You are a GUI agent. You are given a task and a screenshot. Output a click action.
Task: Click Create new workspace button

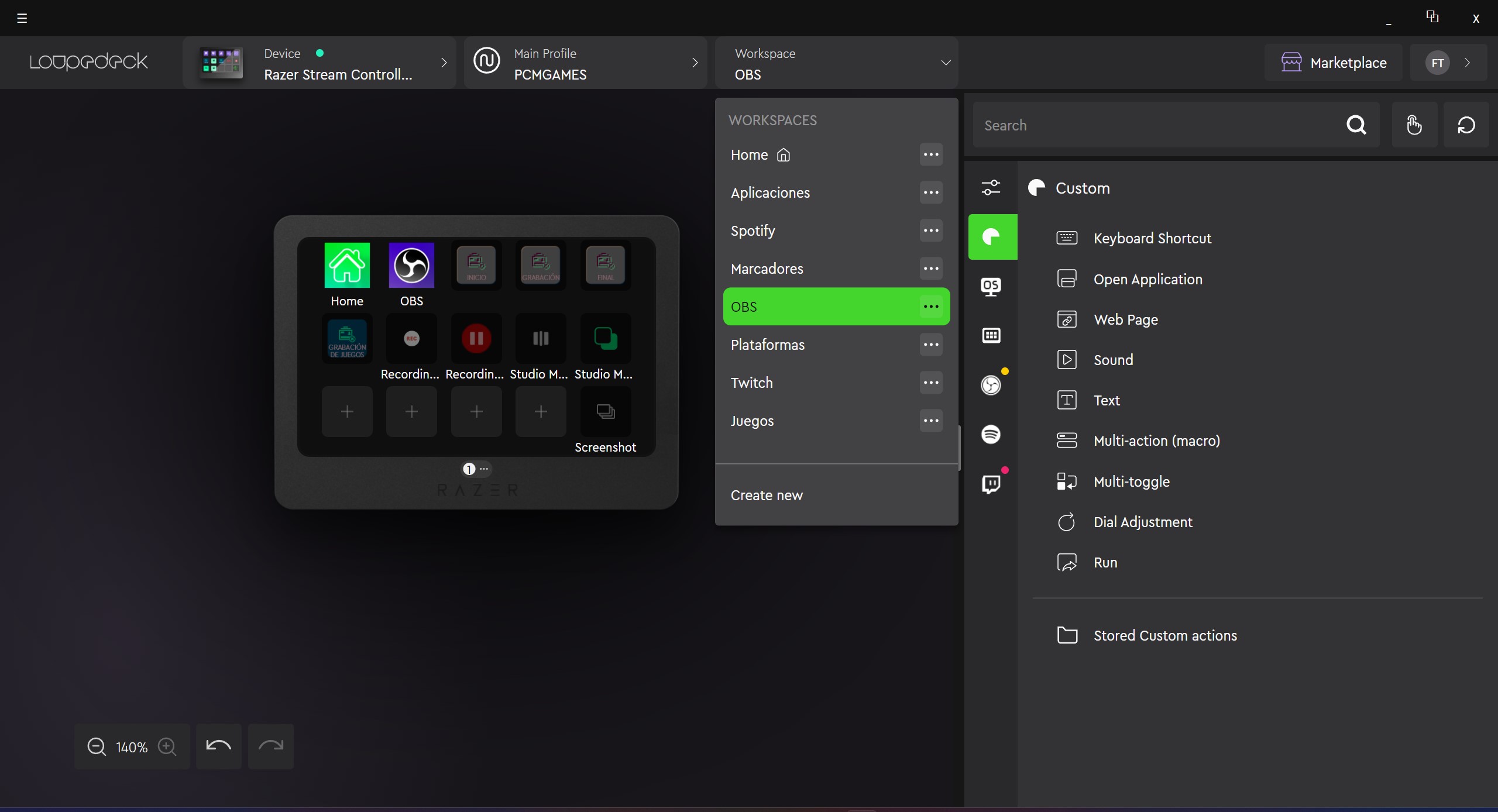click(766, 495)
